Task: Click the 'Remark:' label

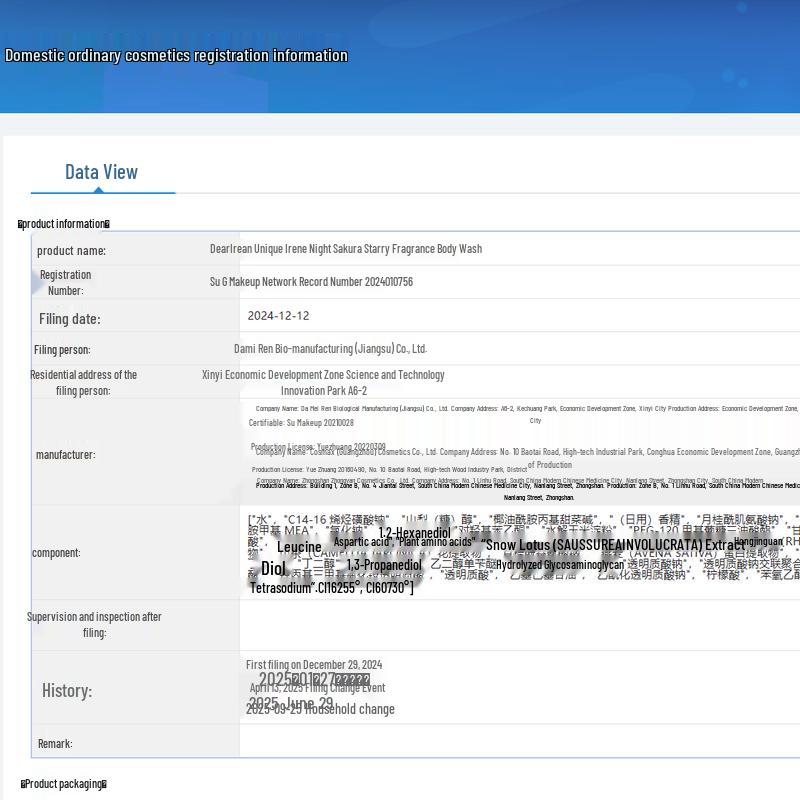Action: (55, 744)
